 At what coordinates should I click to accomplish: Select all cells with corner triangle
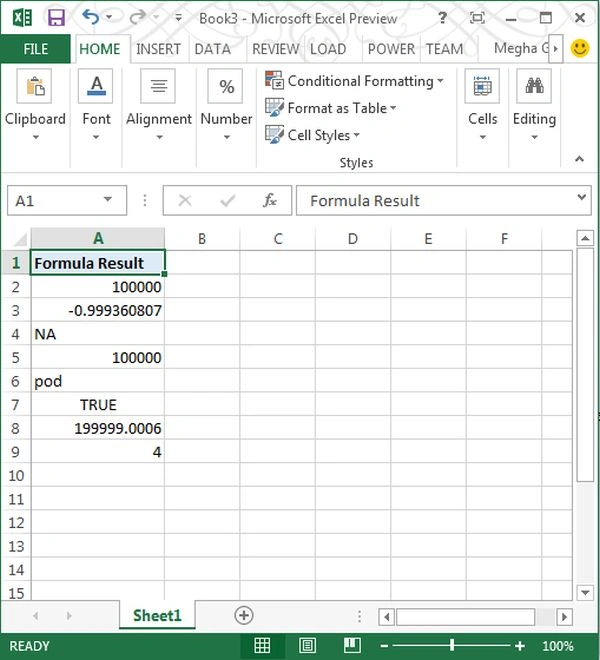[x=18, y=239]
